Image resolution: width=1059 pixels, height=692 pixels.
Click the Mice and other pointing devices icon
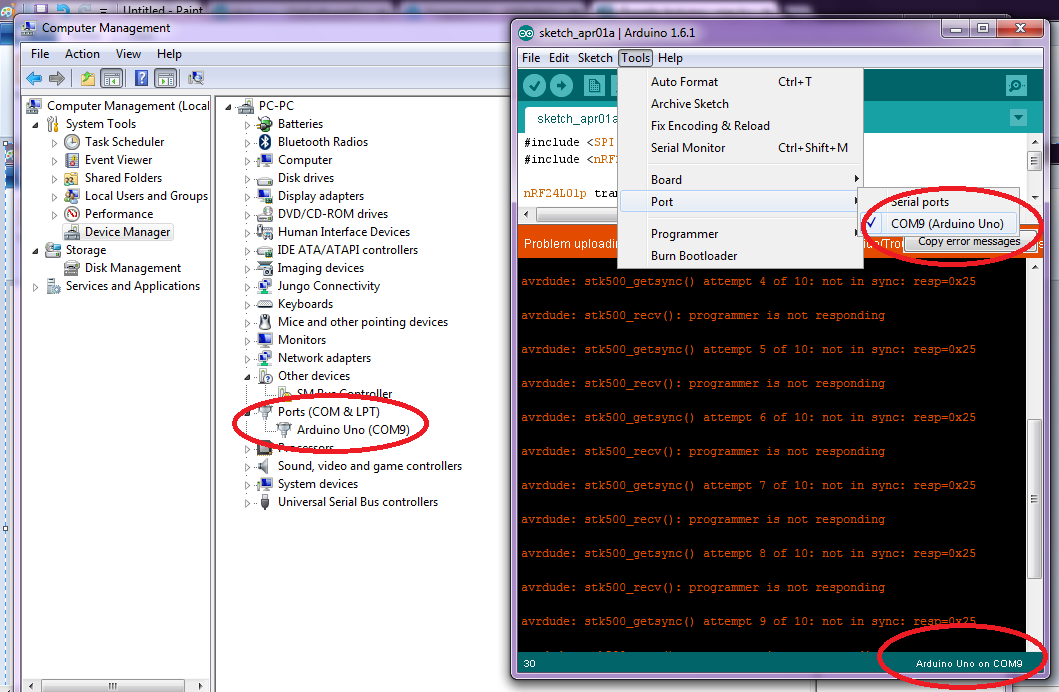(x=265, y=322)
